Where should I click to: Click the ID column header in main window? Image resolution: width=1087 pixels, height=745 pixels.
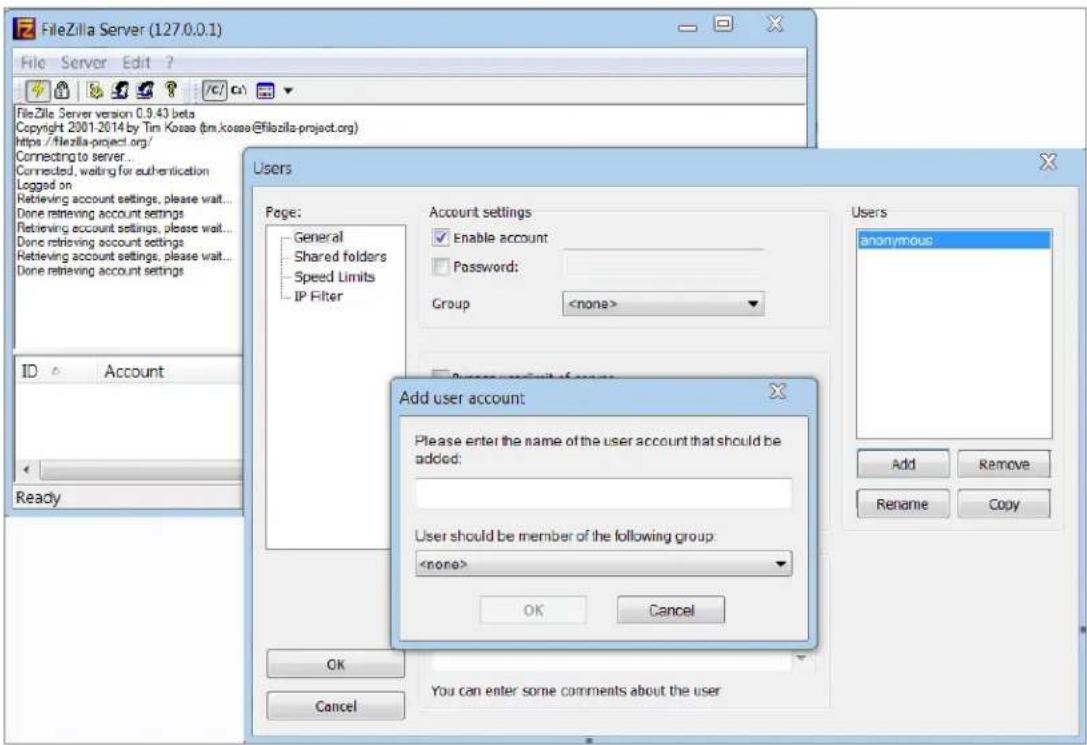pos(30,371)
